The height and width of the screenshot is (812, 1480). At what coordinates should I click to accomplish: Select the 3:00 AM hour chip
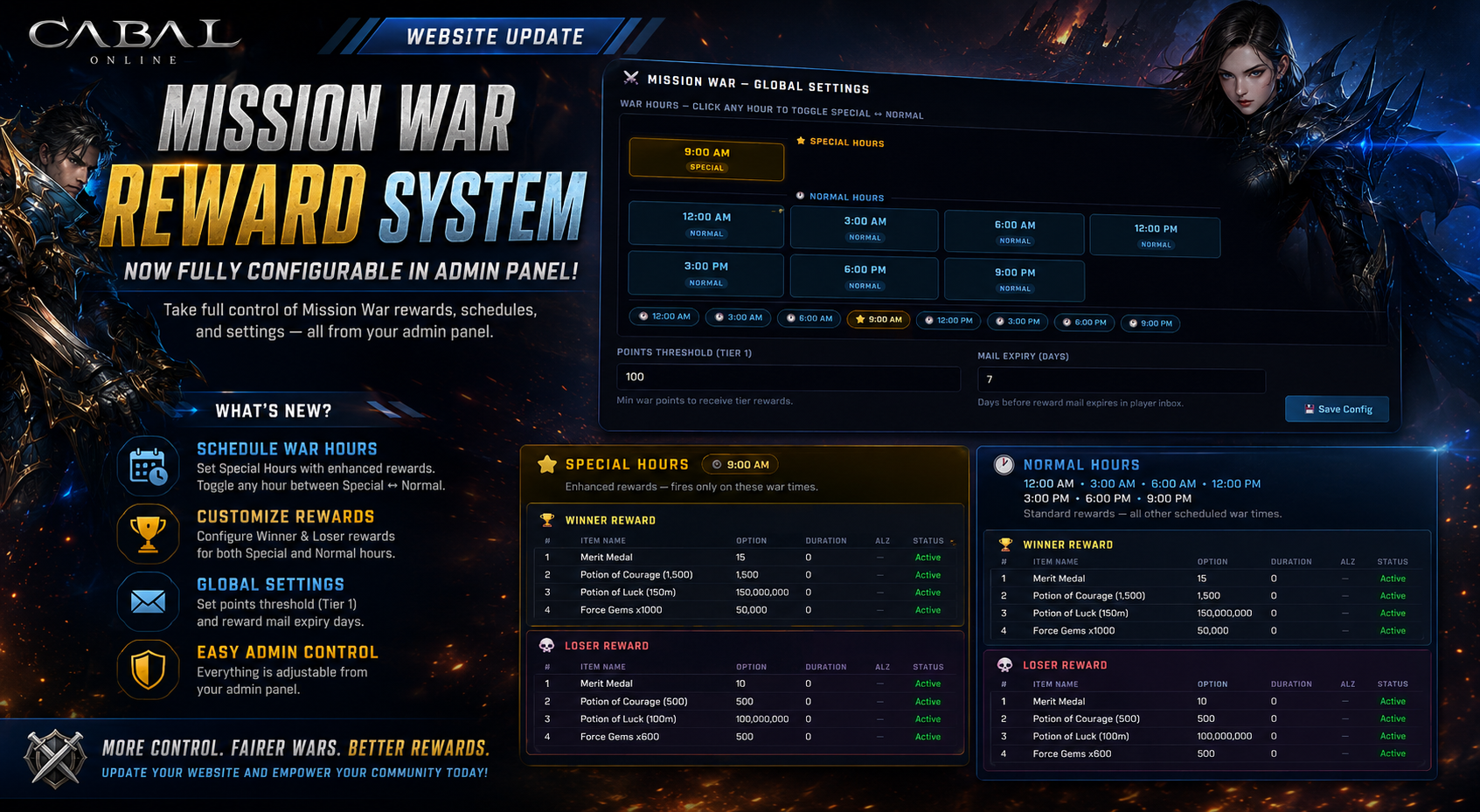739,317
